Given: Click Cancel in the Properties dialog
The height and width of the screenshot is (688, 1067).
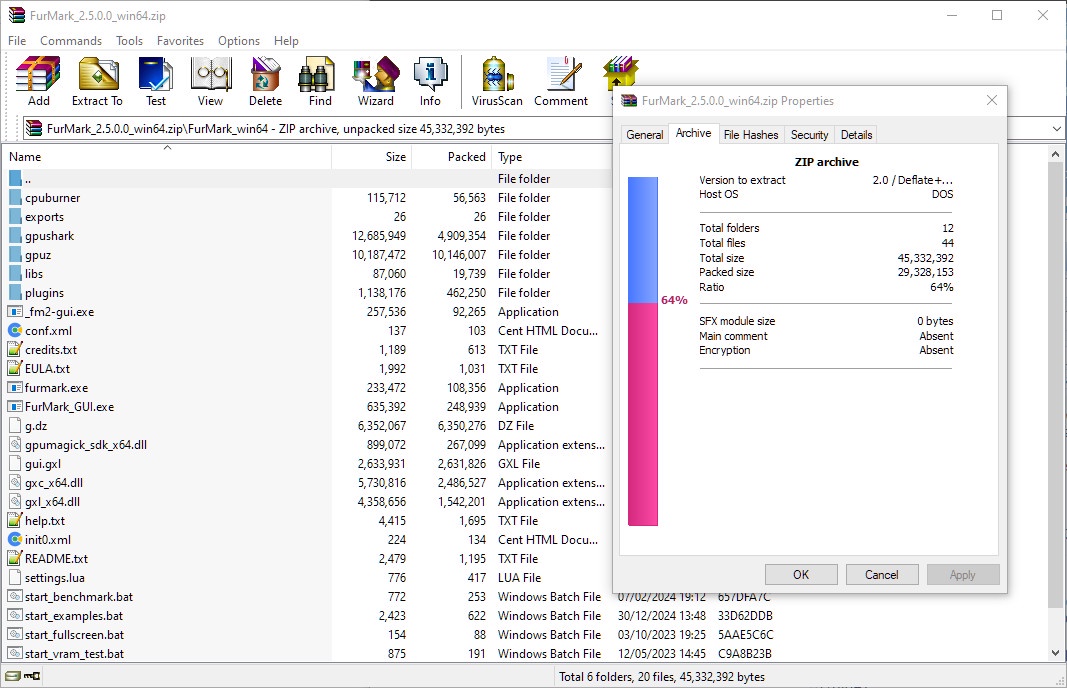Looking at the screenshot, I should click(882, 575).
